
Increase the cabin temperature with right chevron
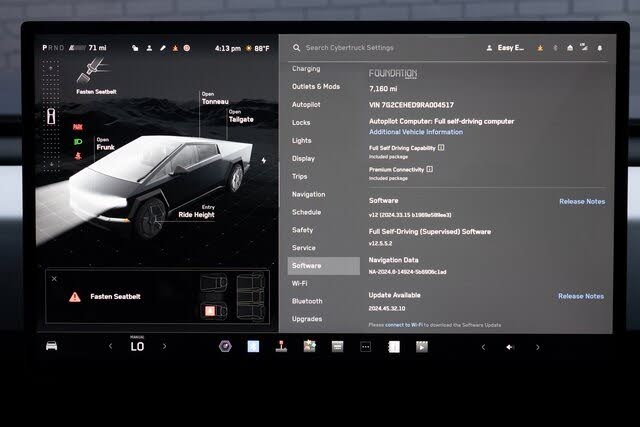[164, 346]
